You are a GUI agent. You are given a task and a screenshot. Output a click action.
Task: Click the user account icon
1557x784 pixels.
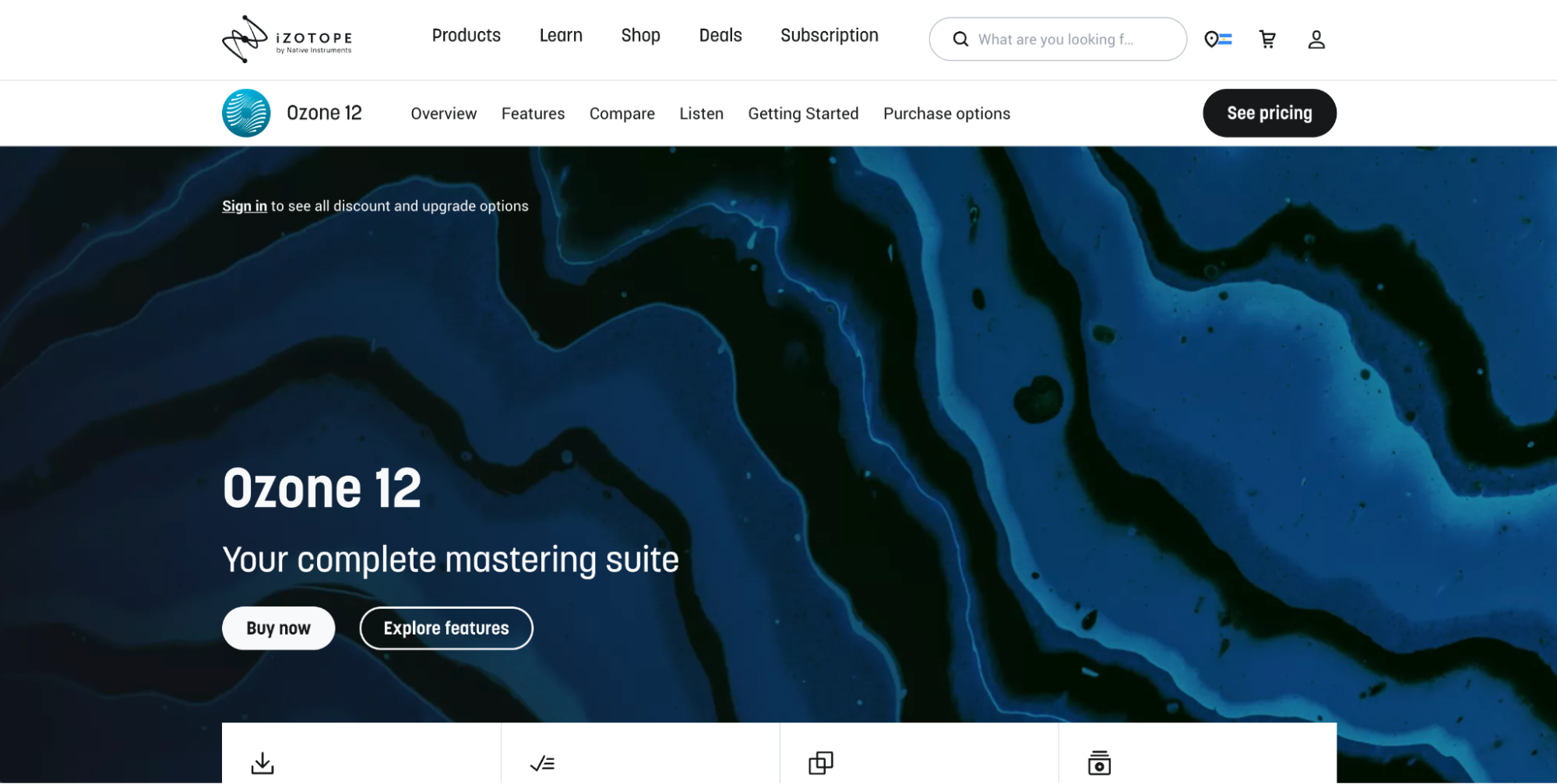(x=1316, y=39)
